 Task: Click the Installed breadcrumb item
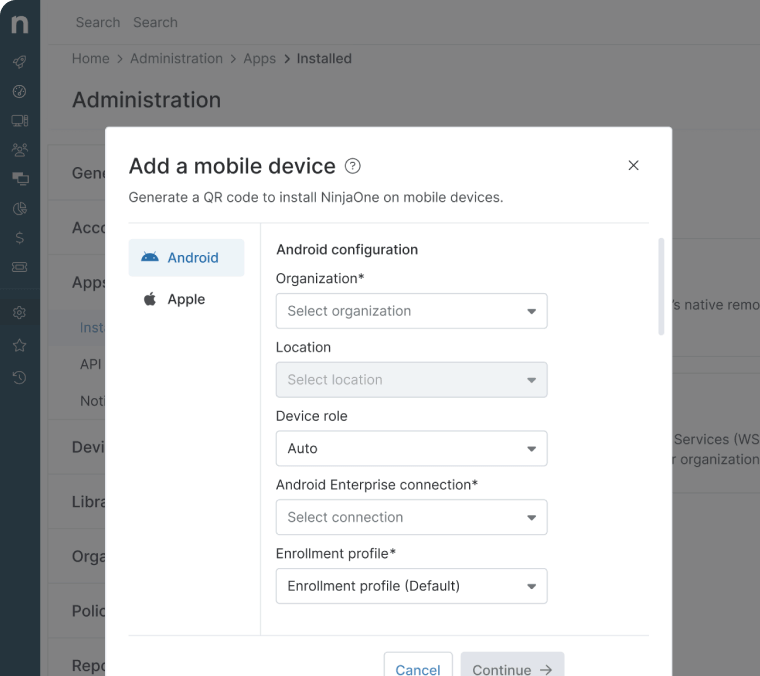coord(324,59)
